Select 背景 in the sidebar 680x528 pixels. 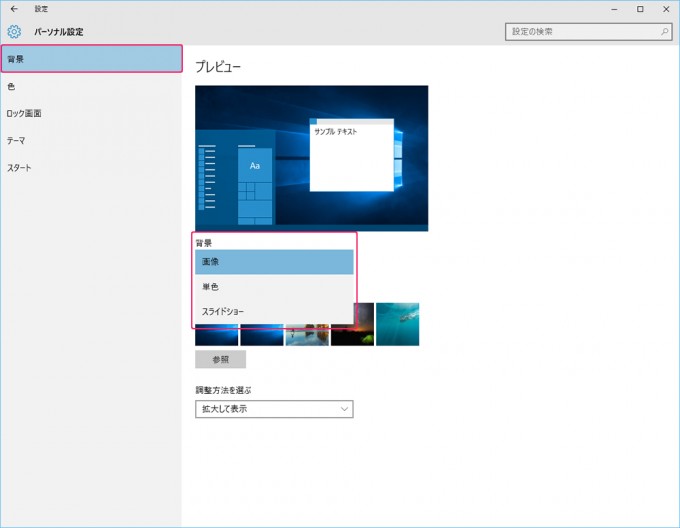[92, 59]
